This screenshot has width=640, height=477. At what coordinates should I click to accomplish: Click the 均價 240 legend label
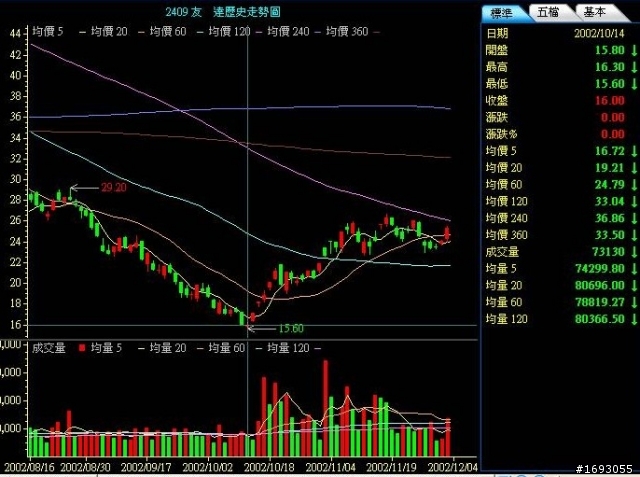[288, 31]
